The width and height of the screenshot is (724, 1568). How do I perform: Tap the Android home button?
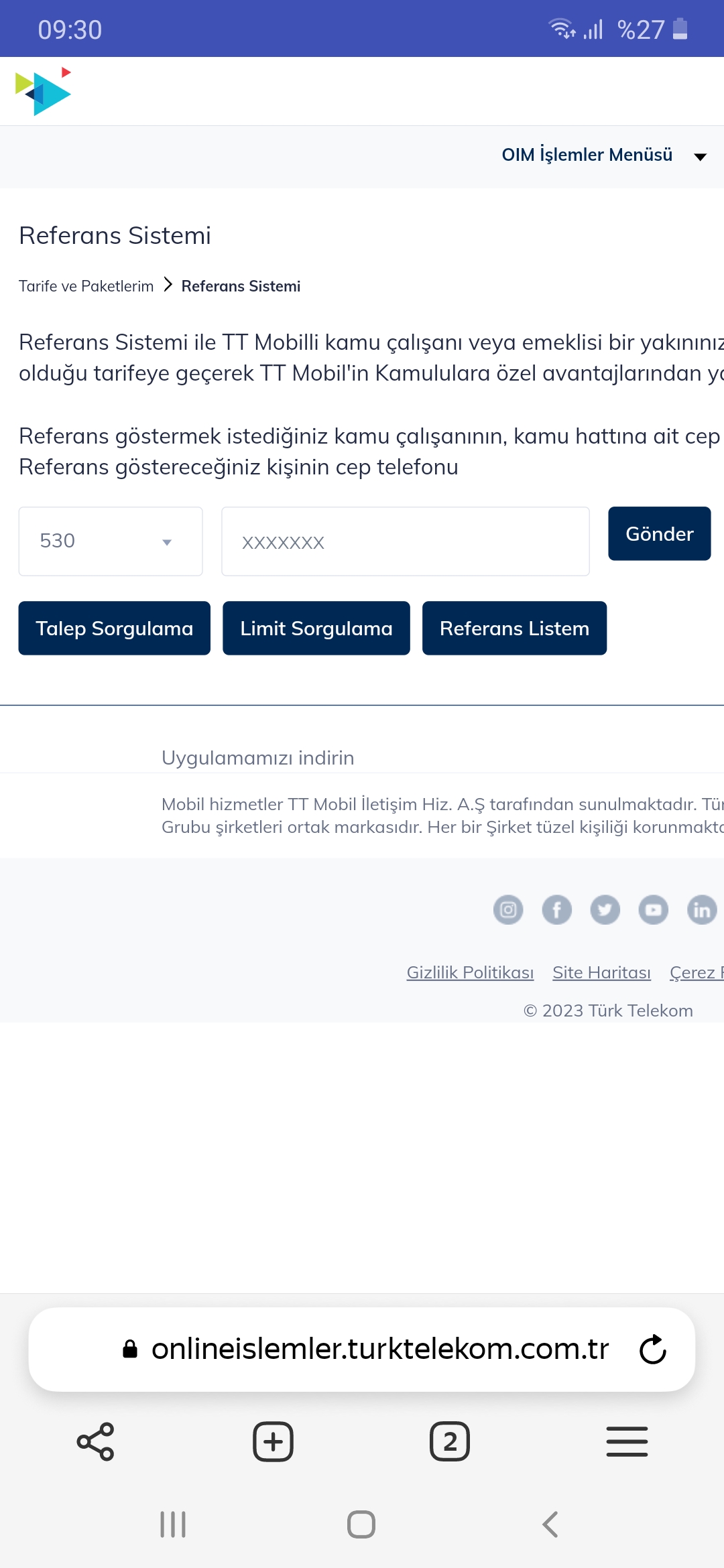click(x=361, y=1524)
